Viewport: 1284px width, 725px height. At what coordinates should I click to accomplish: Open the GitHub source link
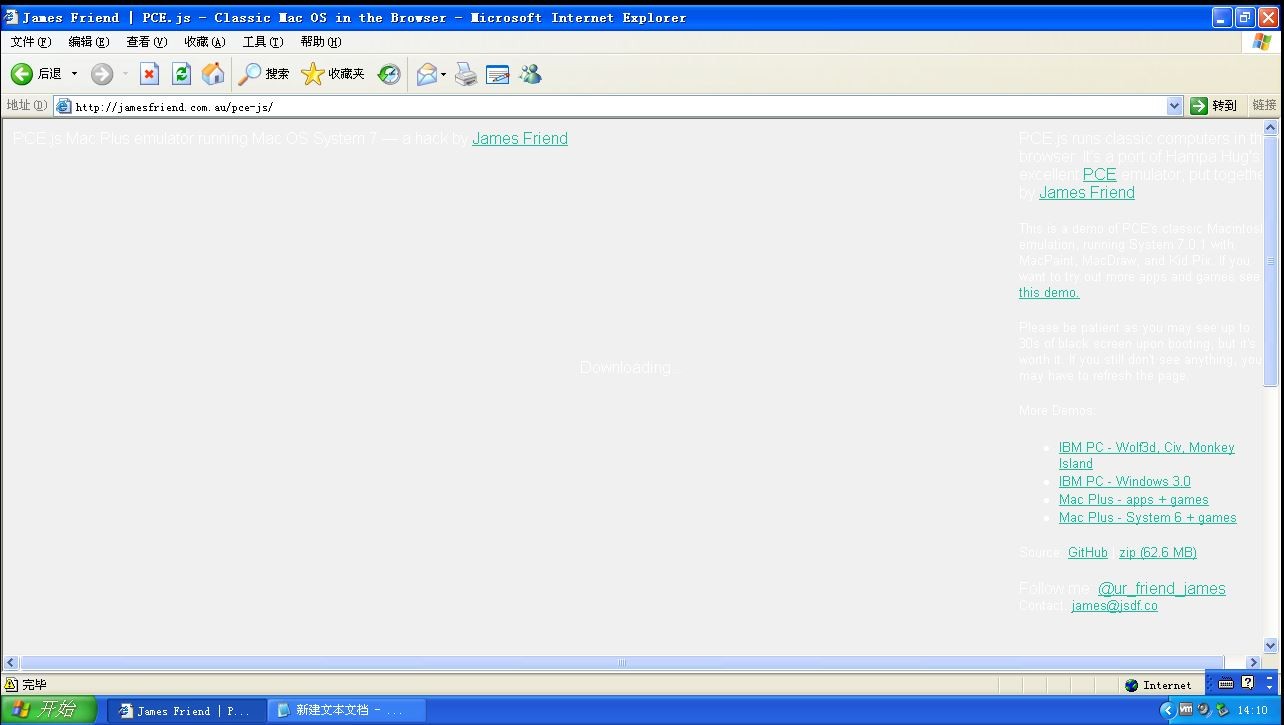1088,553
